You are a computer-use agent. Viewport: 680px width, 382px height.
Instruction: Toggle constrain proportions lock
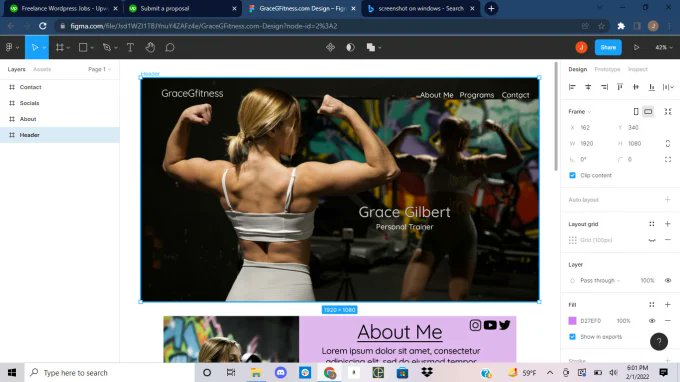(668, 144)
